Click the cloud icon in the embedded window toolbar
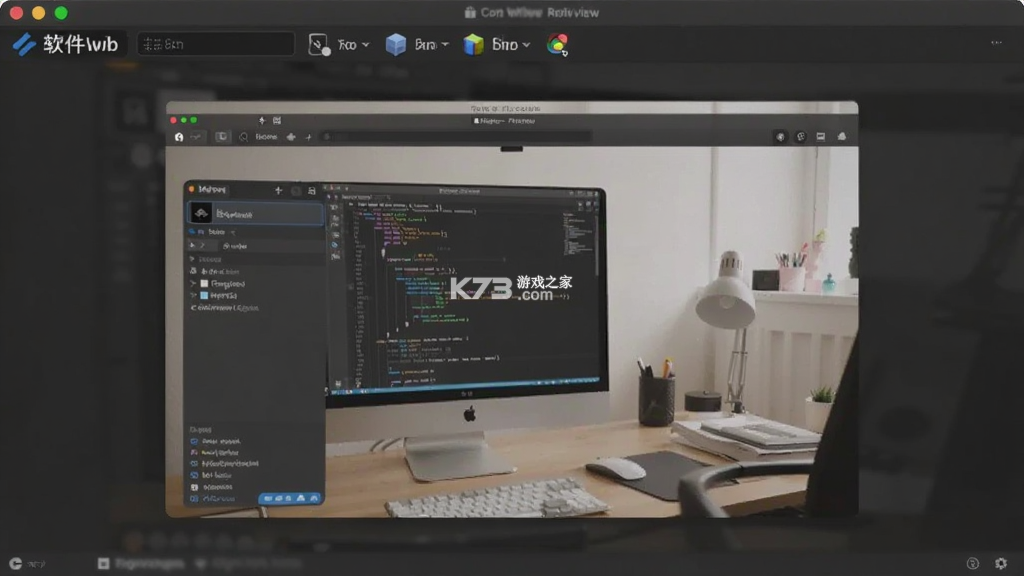This screenshot has width=1024, height=576. click(x=842, y=136)
